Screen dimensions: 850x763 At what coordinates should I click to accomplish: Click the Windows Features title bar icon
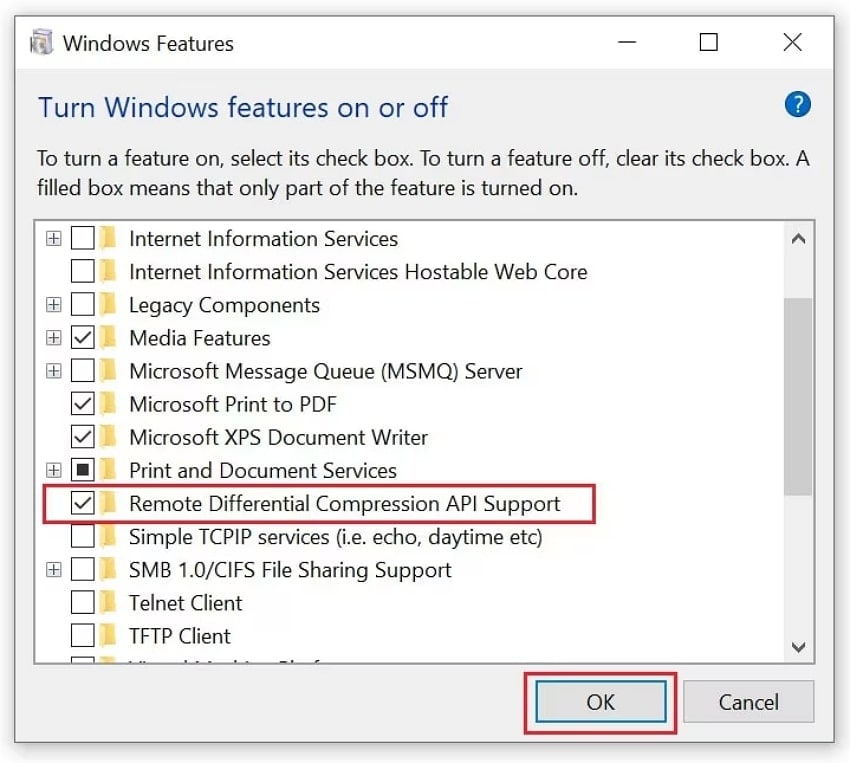[41, 42]
